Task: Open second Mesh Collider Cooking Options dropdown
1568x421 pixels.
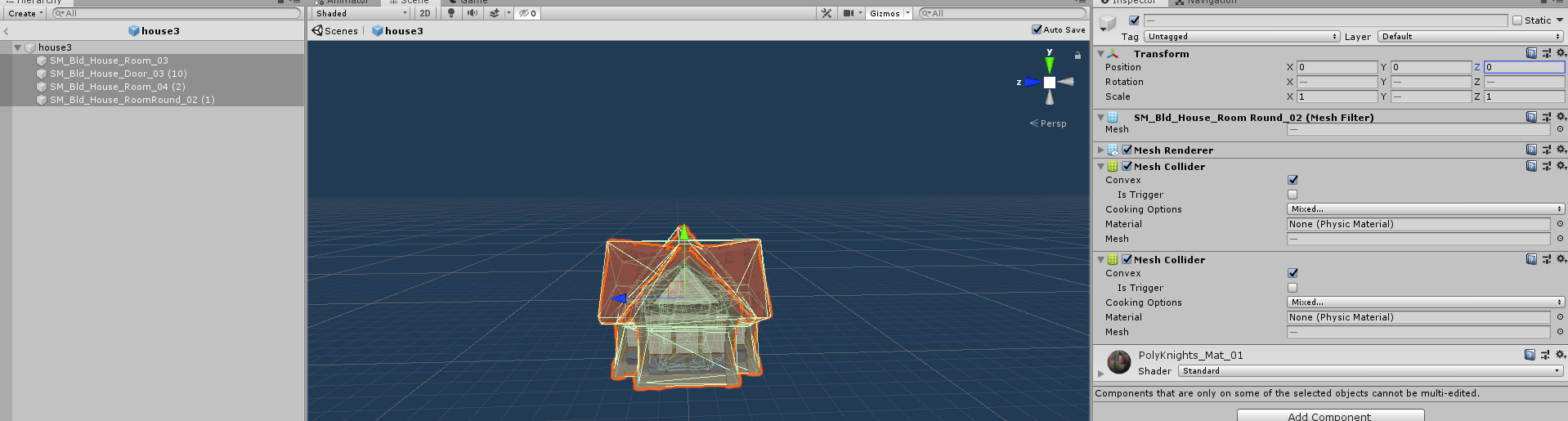Action: pos(1426,302)
